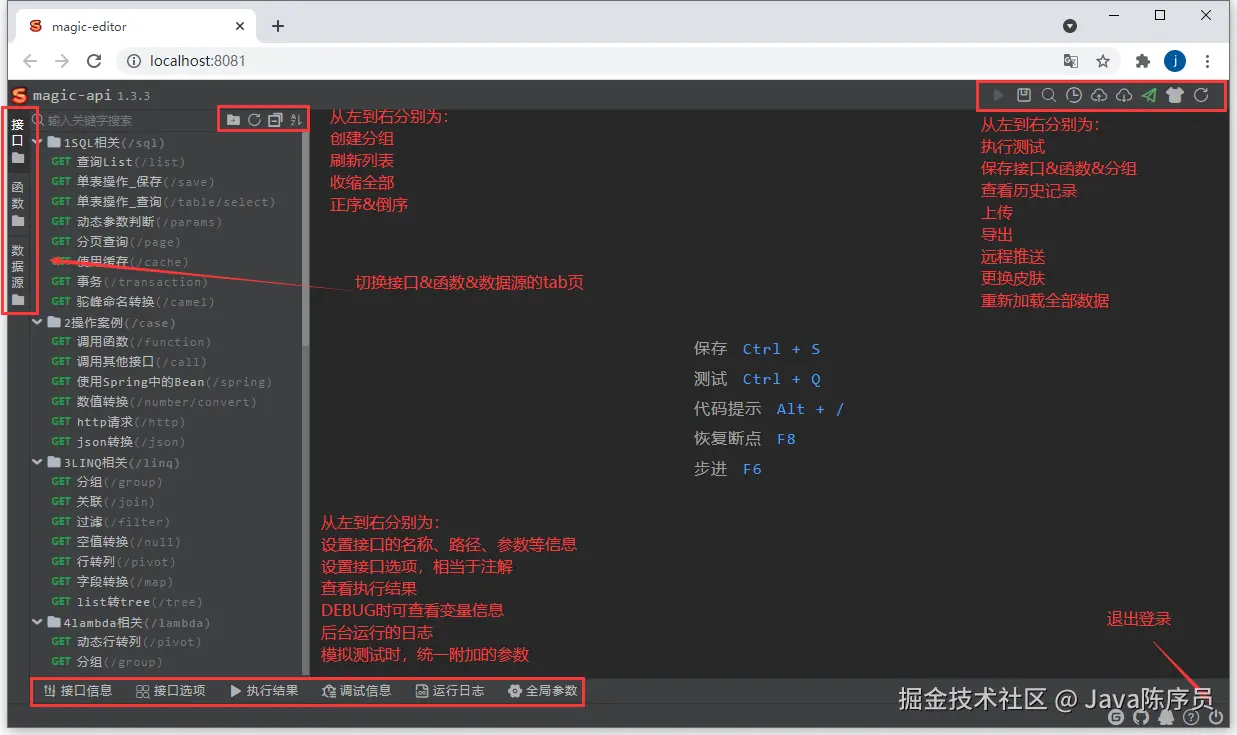
Task: Go back using the browser back arrow
Action: pos(30,61)
